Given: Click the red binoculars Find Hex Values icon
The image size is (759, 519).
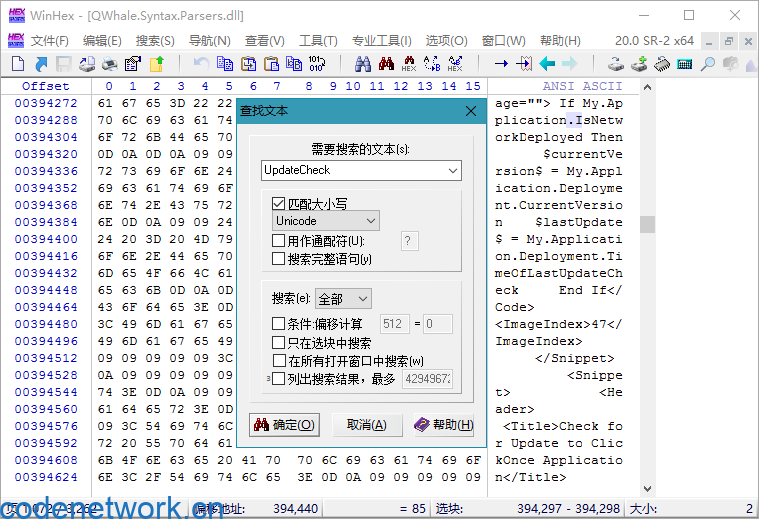Looking at the screenshot, I should point(386,63).
